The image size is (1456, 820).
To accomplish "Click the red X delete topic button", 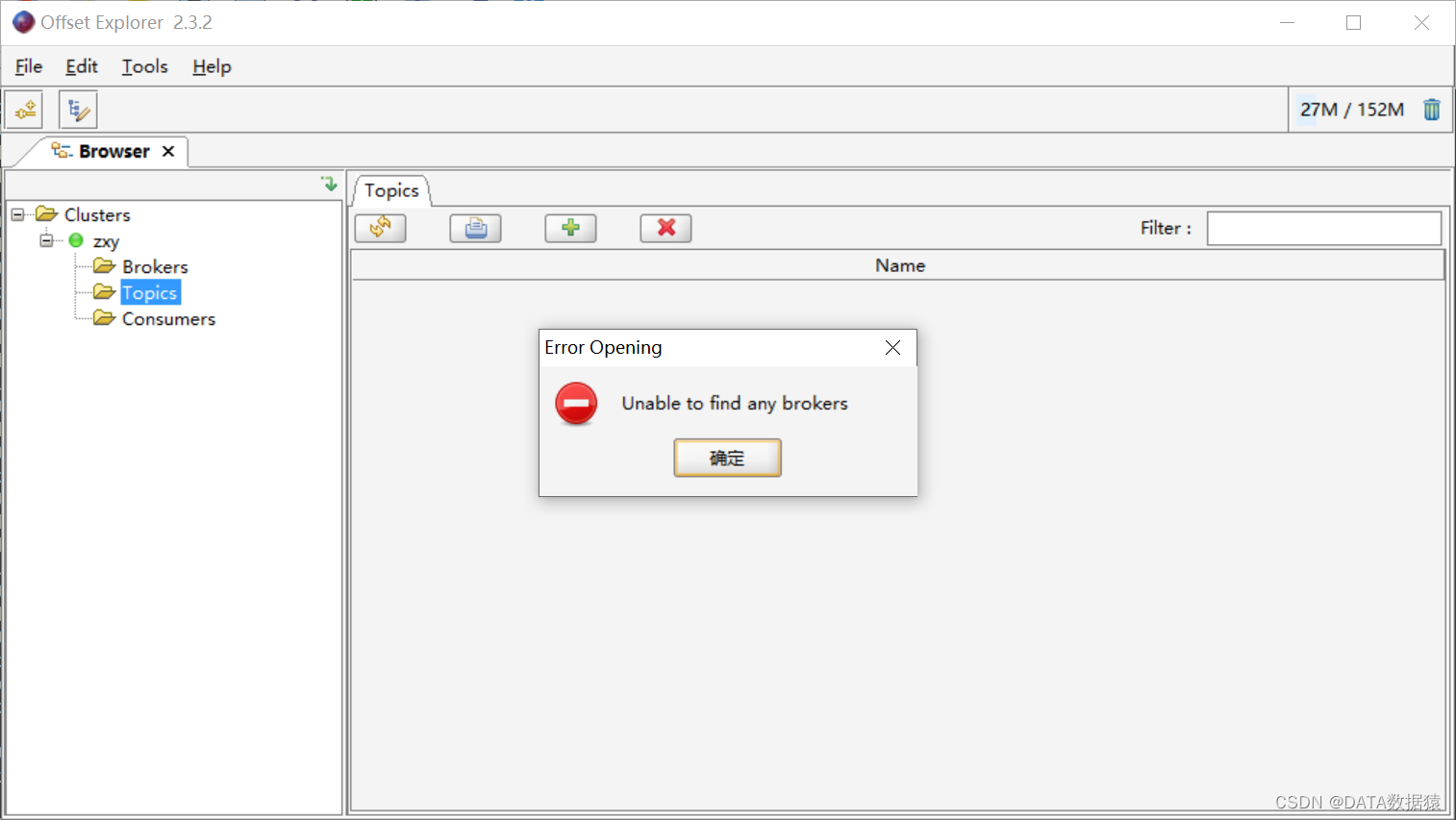I will pyautogui.click(x=665, y=228).
